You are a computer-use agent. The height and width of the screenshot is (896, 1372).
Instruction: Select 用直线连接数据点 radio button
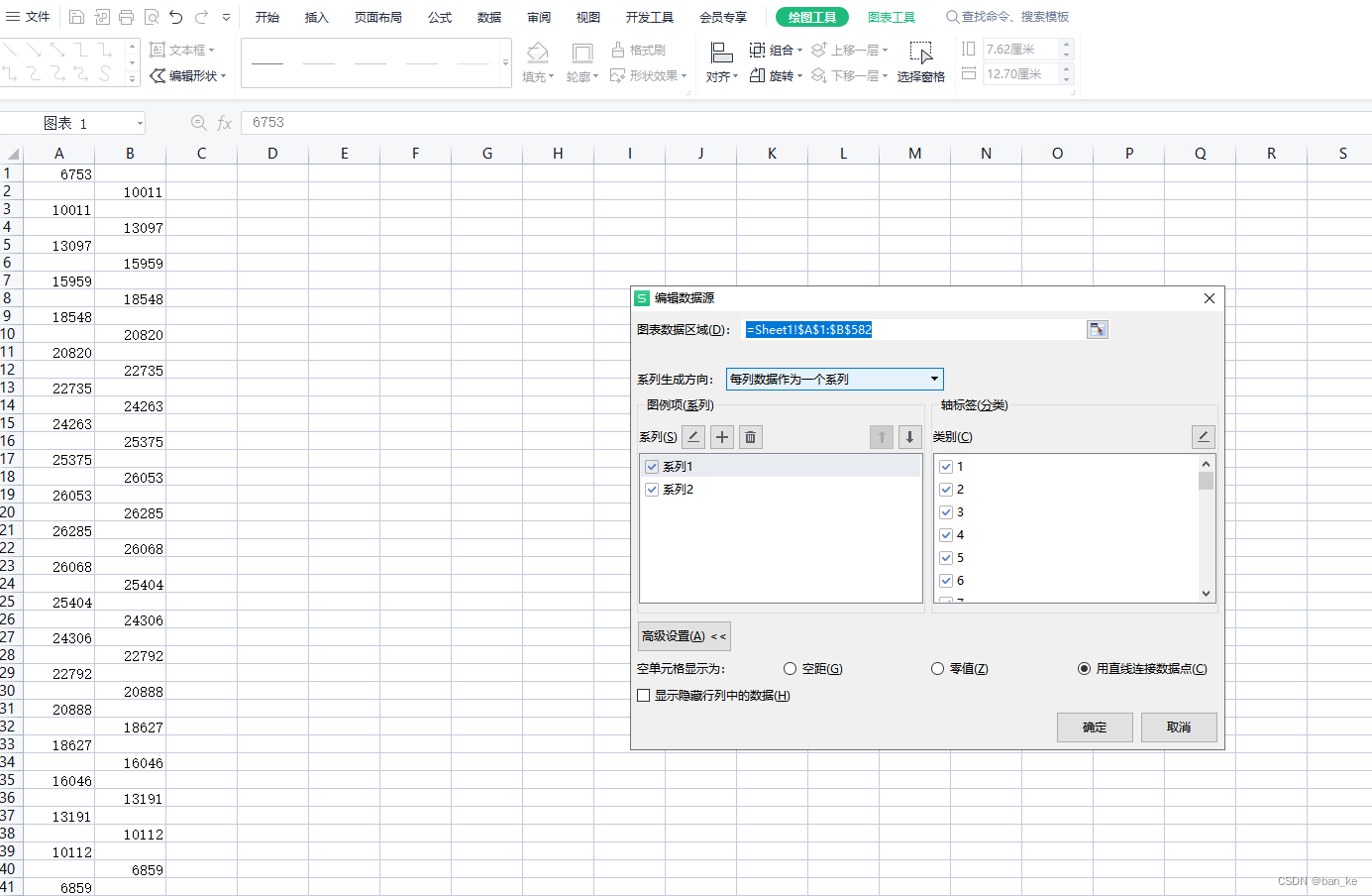1084,669
